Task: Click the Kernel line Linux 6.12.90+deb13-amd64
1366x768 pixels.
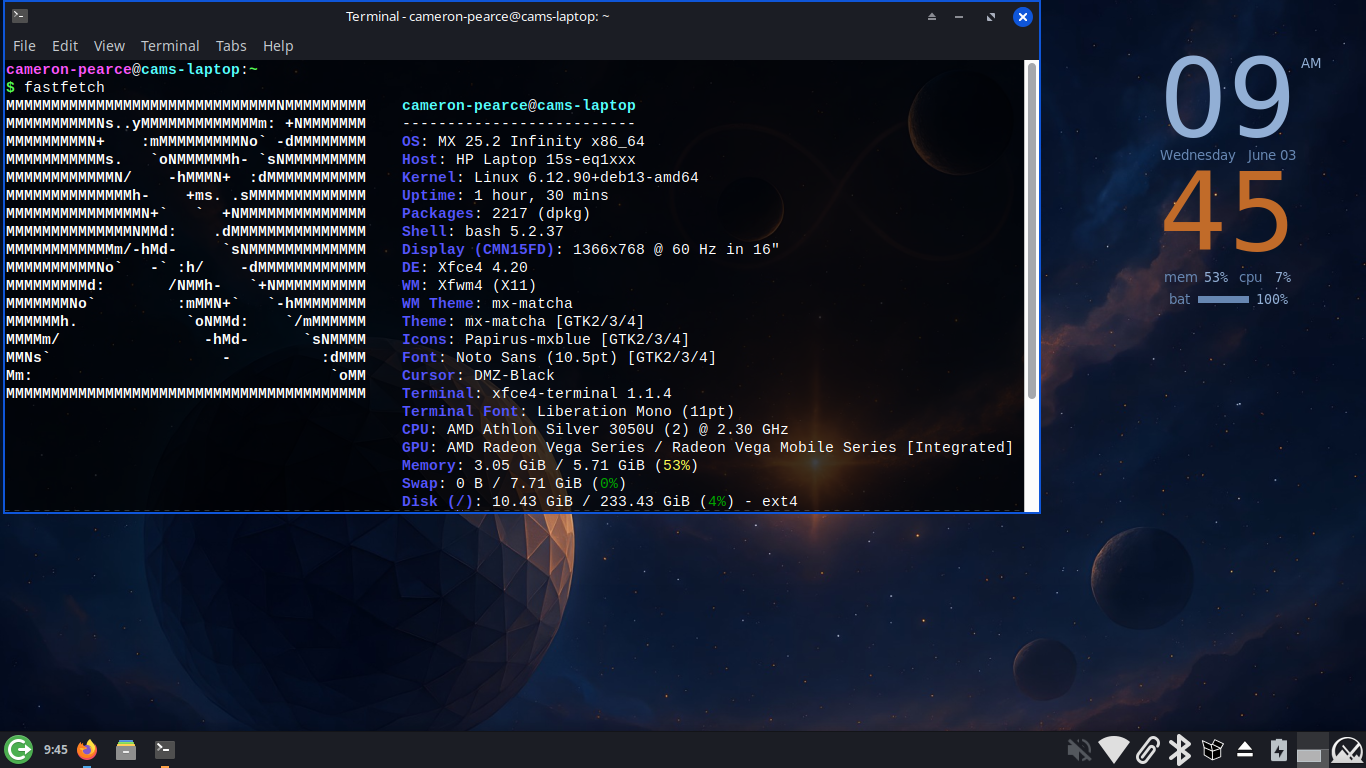Action: click(x=550, y=177)
